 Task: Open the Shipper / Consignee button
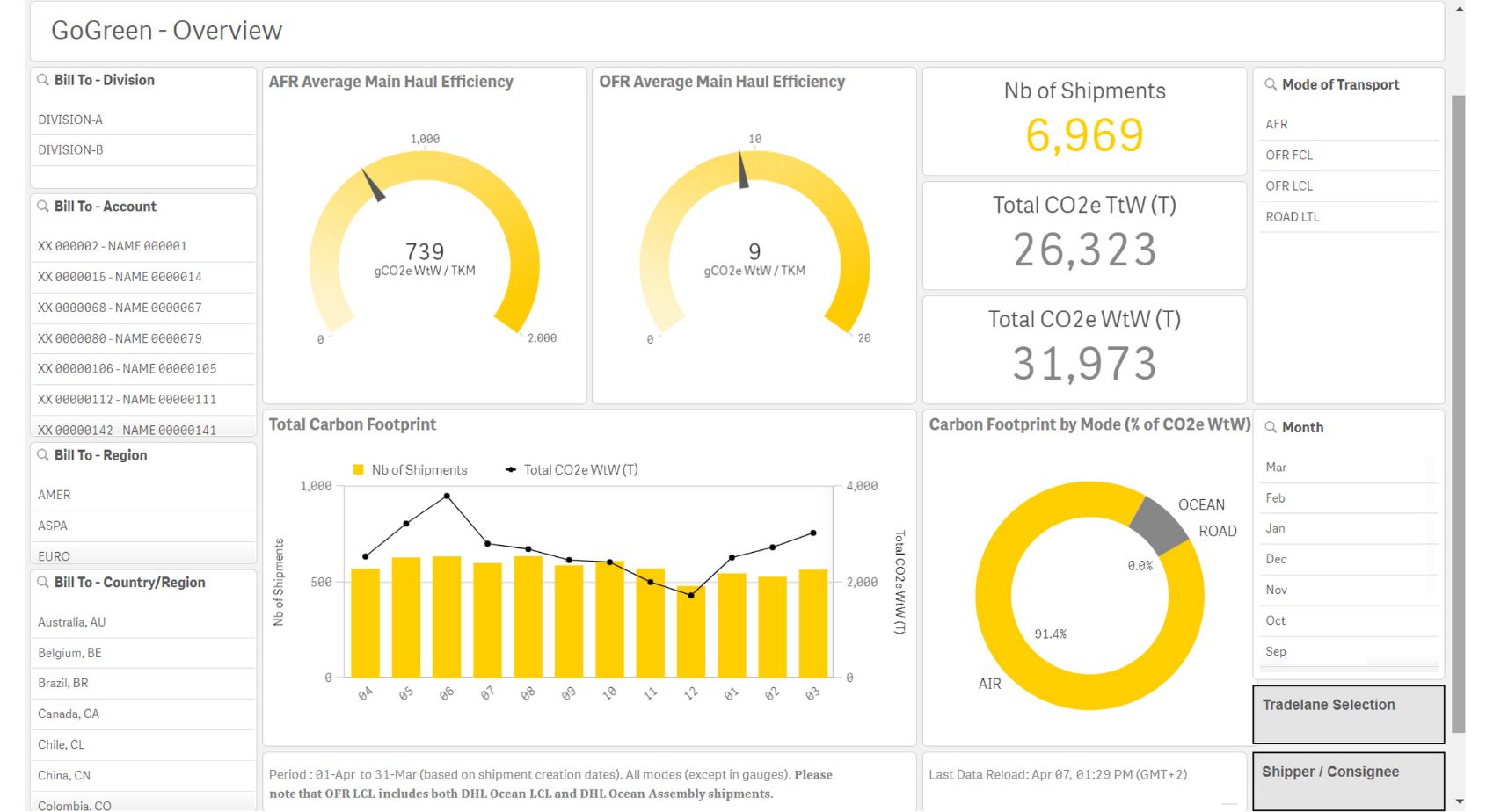(x=1347, y=780)
